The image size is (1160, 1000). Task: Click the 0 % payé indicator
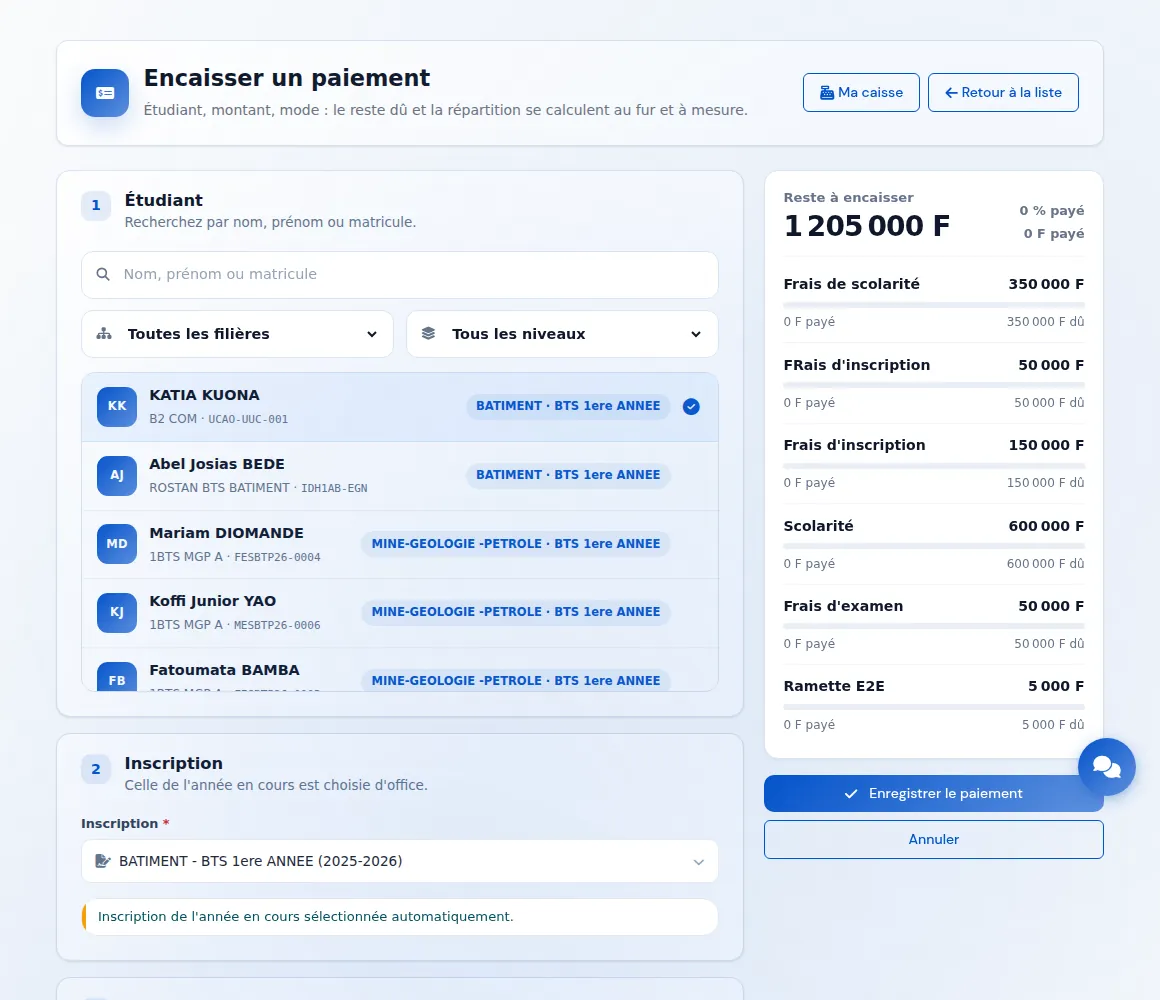click(x=1051, y=211)
